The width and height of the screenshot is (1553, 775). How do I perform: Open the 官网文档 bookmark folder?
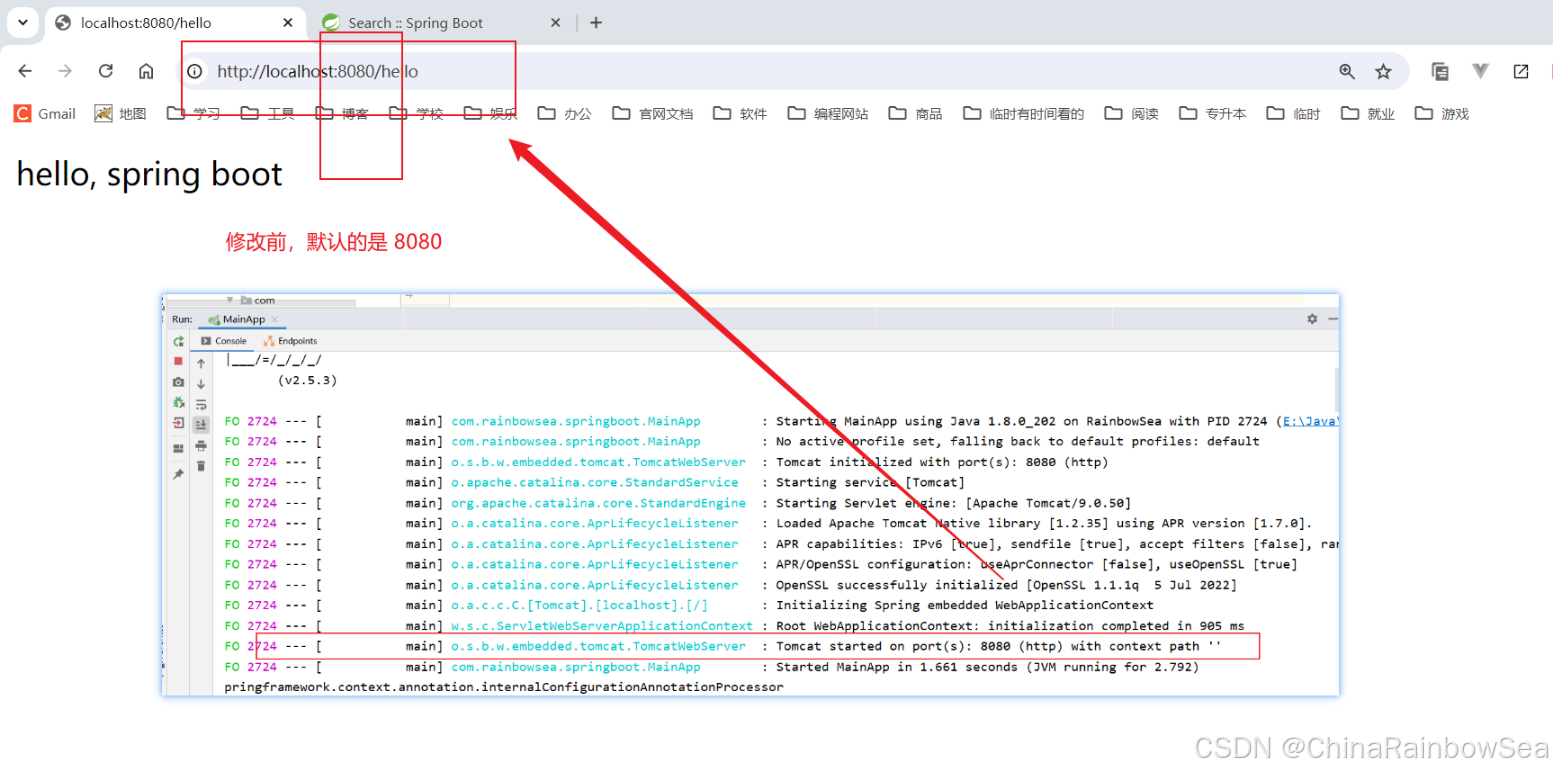coord(653,114)
